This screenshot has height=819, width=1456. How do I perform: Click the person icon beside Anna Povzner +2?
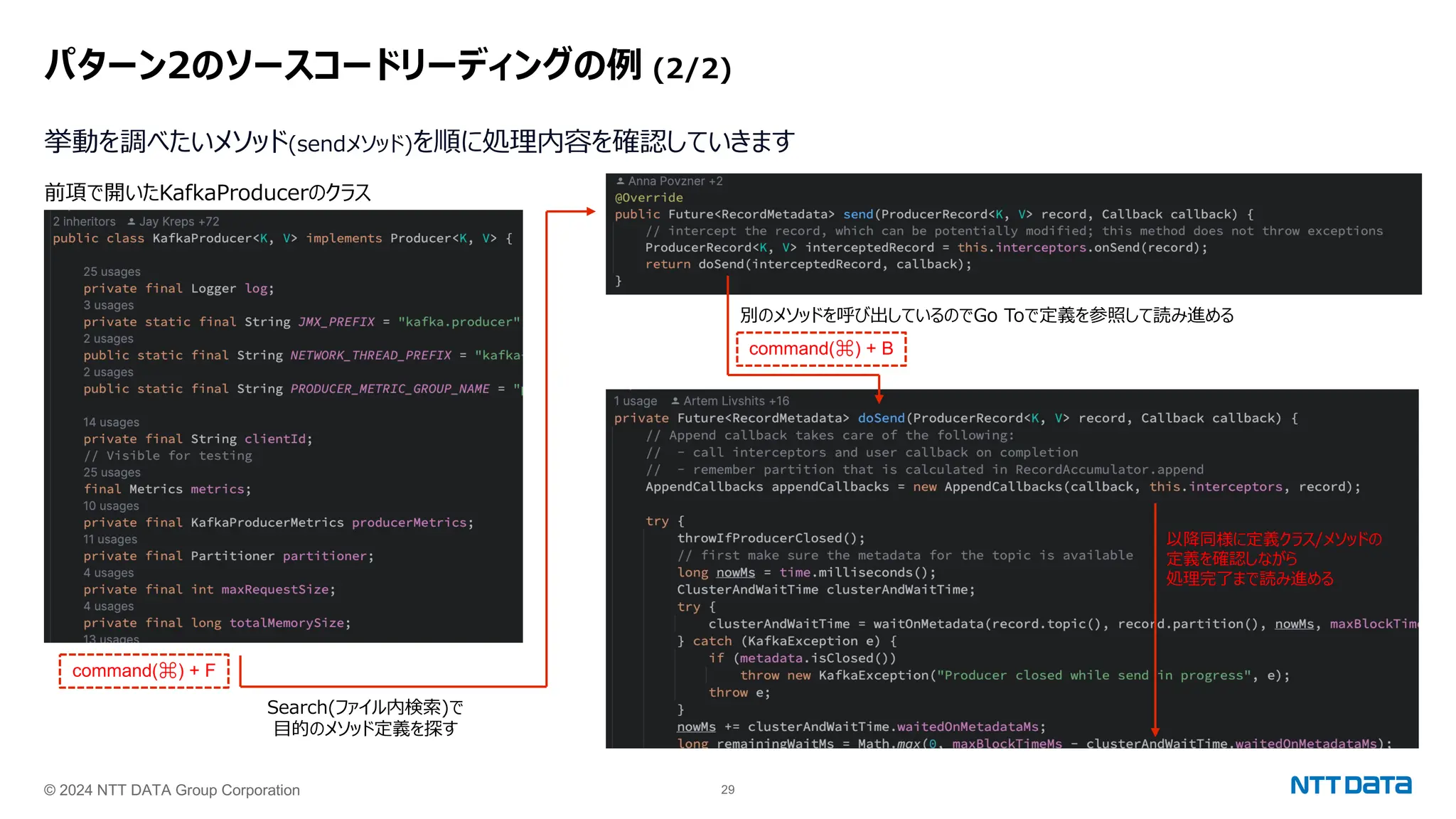[x=621, y=181]
